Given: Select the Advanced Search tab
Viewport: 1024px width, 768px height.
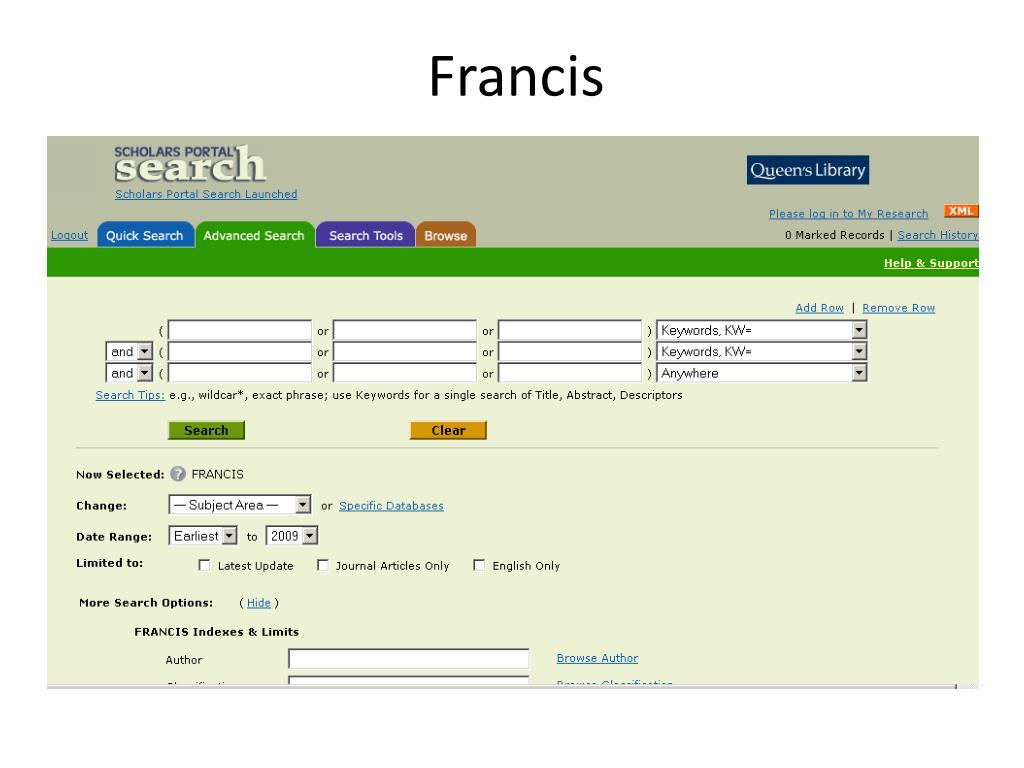Looking at the screenshot, I should tap(254, 236).
